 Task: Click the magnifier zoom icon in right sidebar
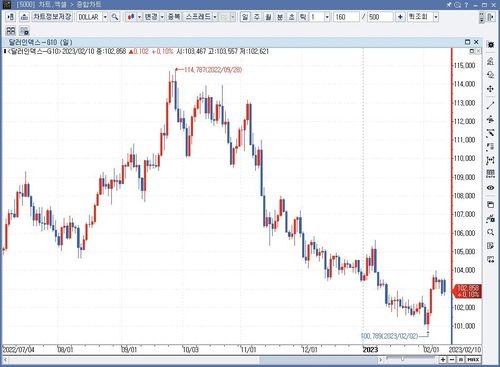click(490, 232)
